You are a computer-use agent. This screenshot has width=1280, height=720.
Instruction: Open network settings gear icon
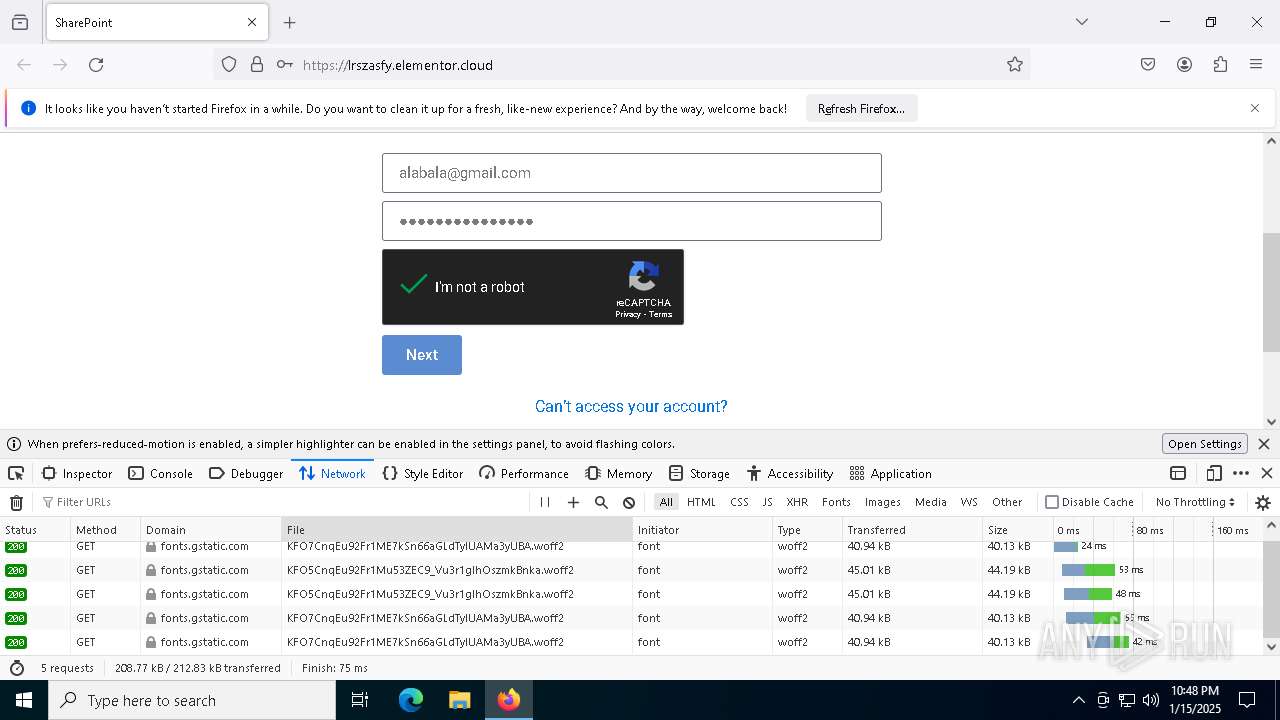(x=1263, y=503)
